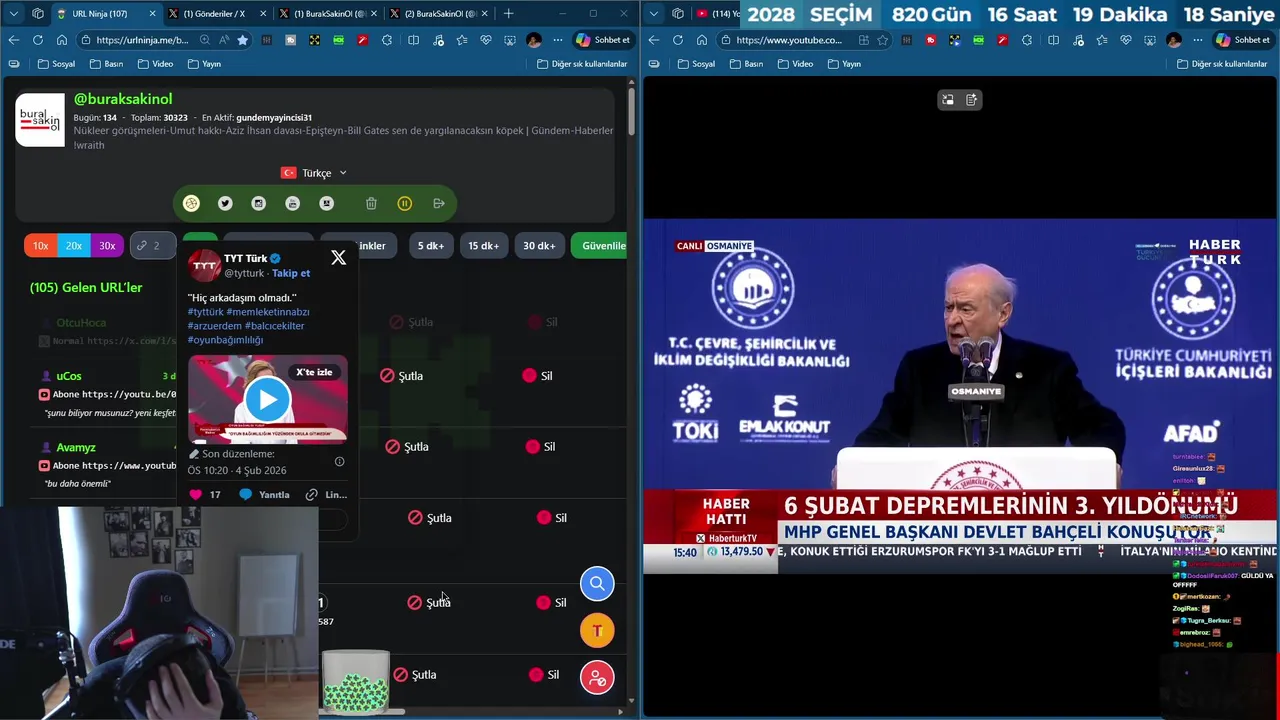
Task: Open left browser settings ellipsis menu
Action: [557, 40]
